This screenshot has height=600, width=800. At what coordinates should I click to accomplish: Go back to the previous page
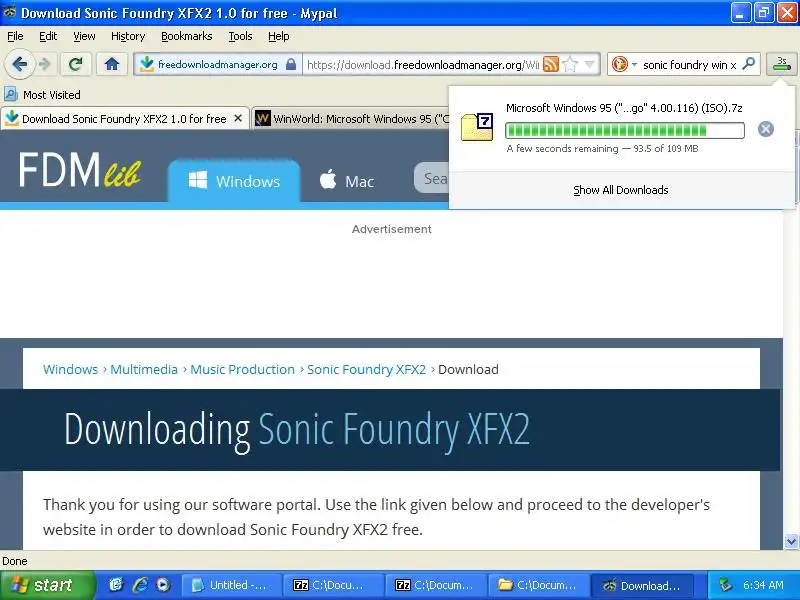[x=19, y=64]
